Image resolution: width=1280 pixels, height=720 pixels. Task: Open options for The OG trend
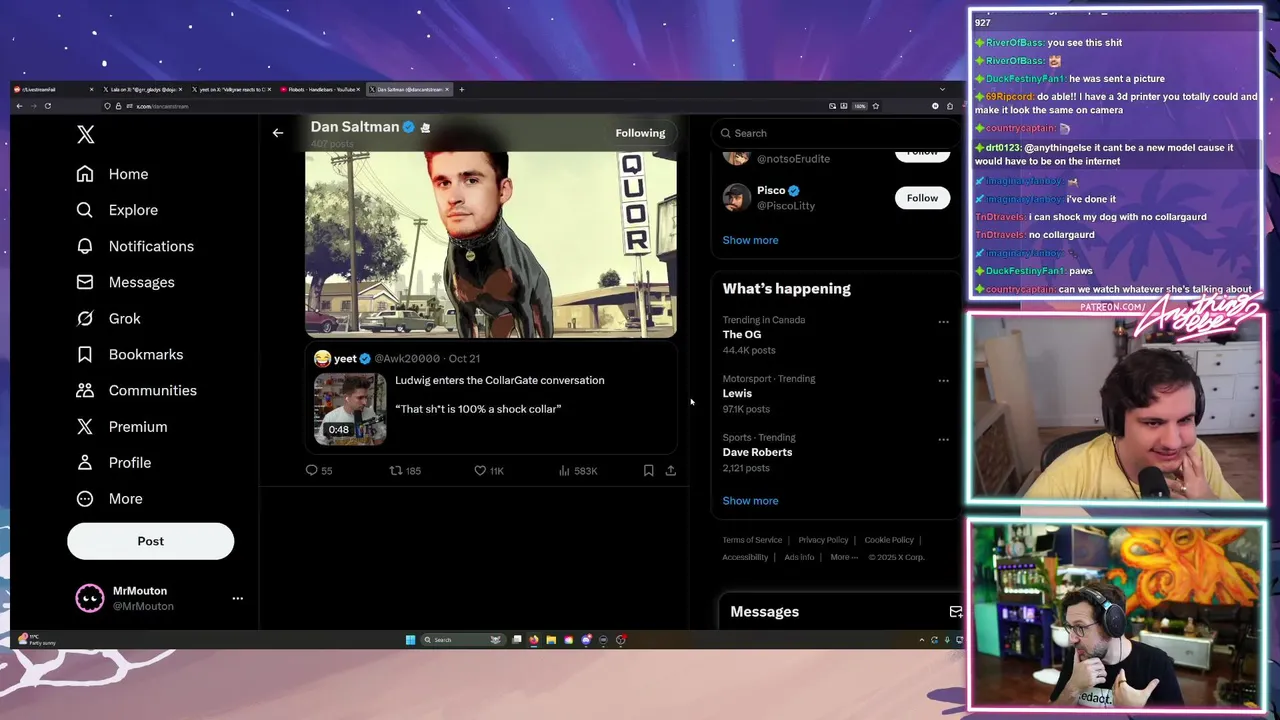(x=943, y=322)
